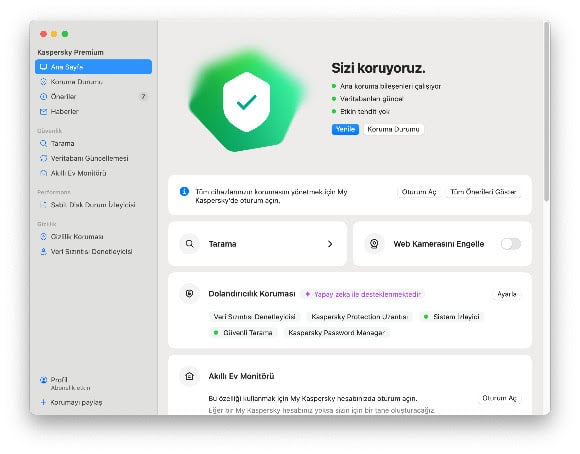Click the sidebar Akıllı Ev Monitörü icon
Image resolution: width=580 pixels, height=454 pixels.
click(x=43, y=173)
